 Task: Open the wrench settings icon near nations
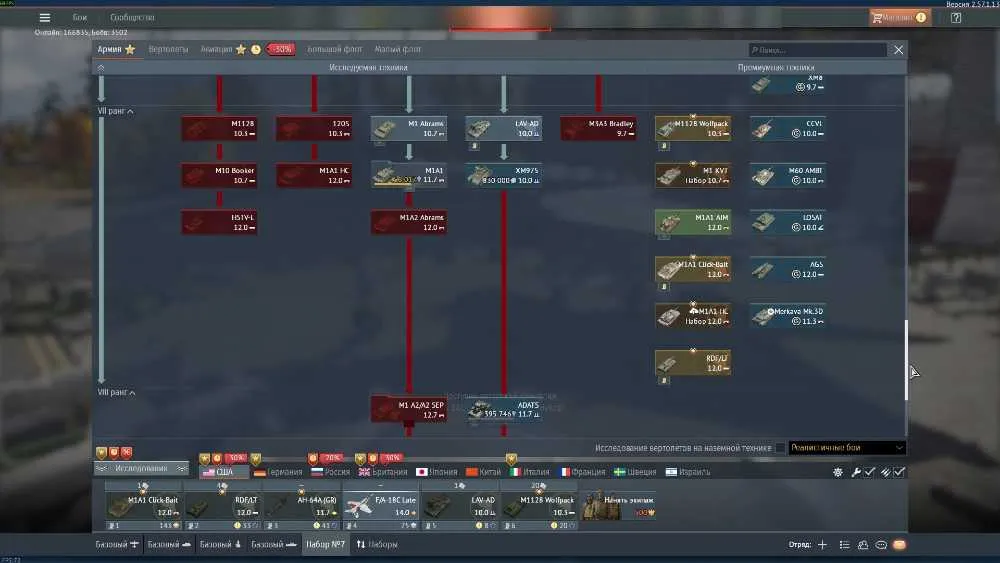(x=856, y=472)
